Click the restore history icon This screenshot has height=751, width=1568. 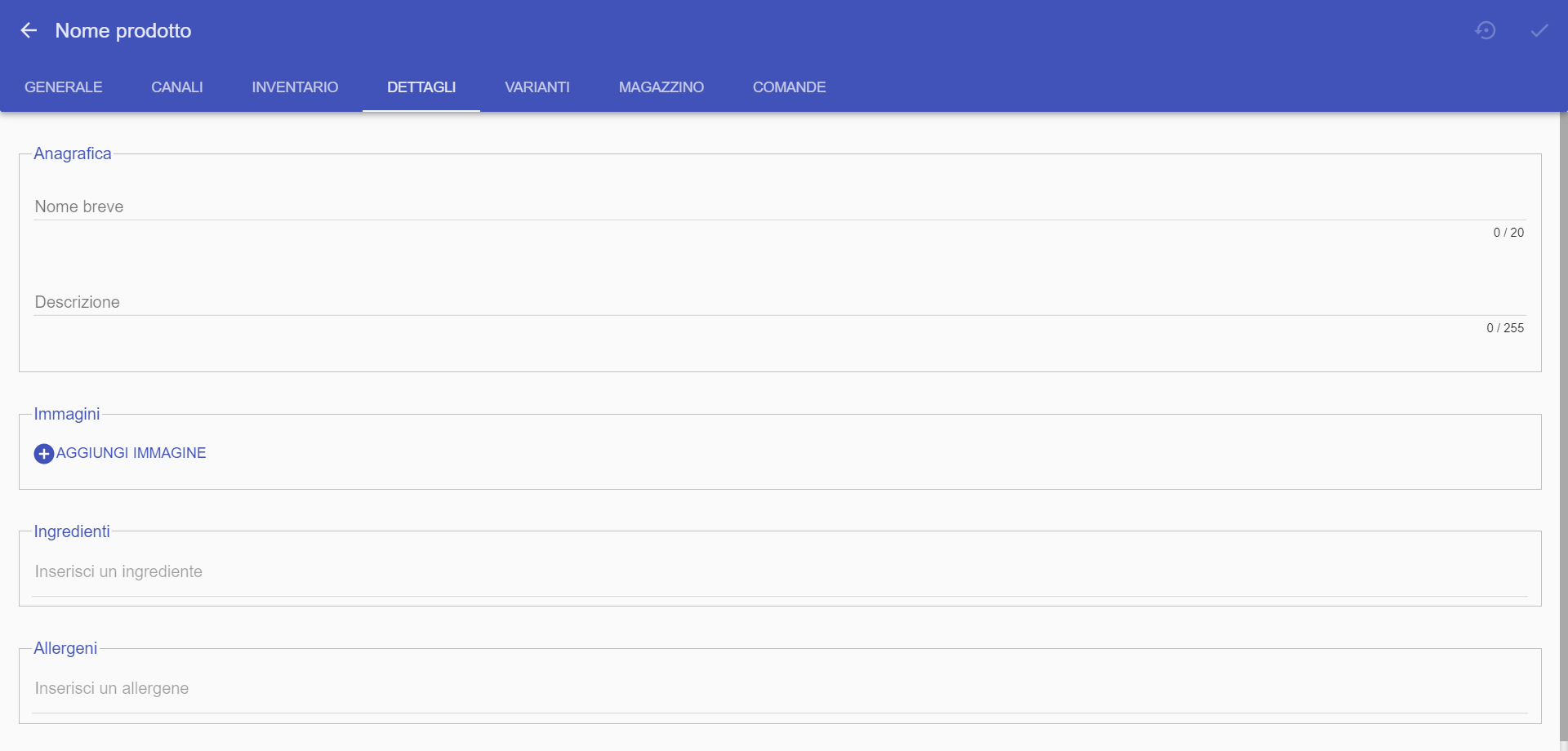1486,30
